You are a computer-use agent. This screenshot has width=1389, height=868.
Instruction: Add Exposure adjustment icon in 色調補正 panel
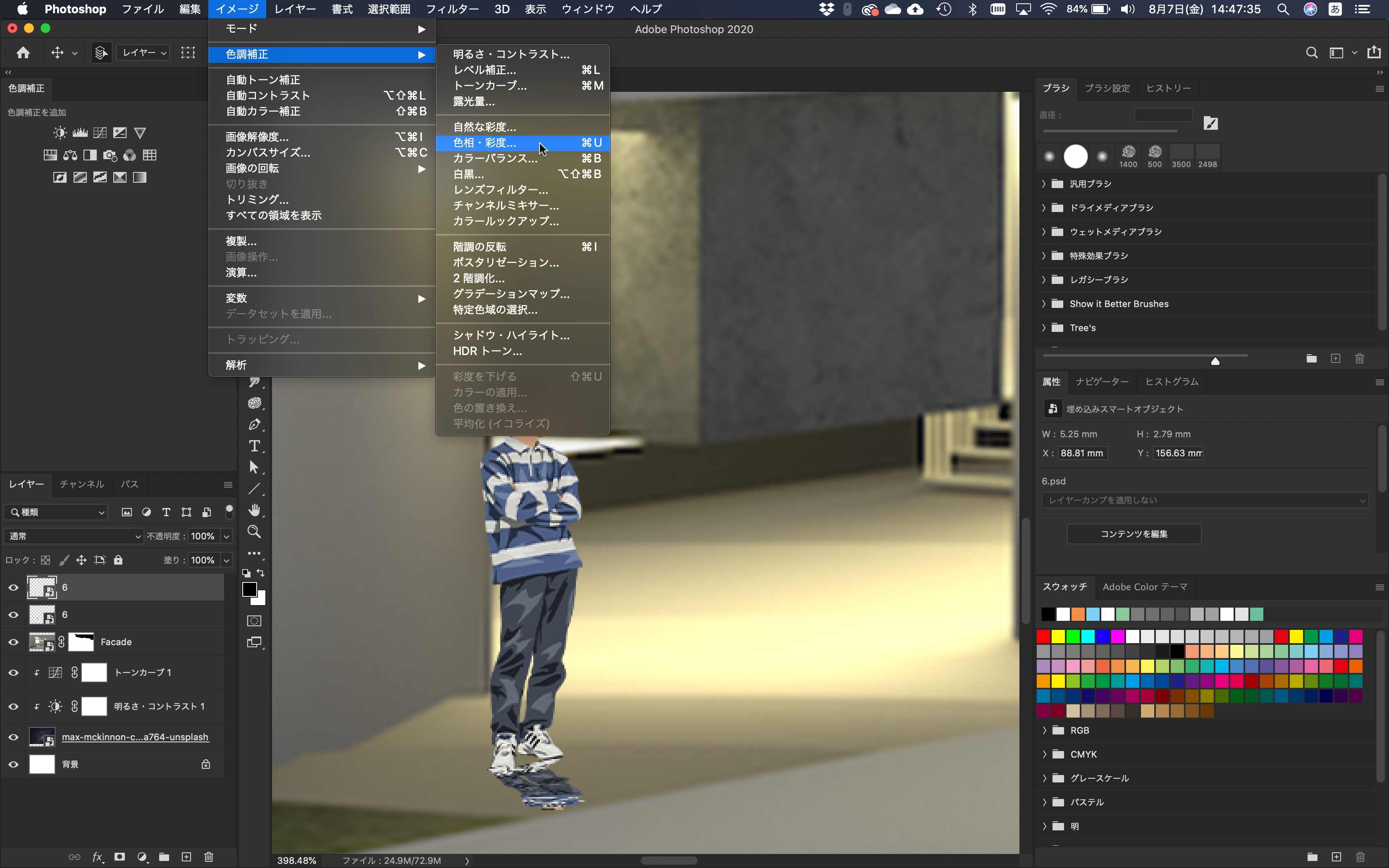120,133
